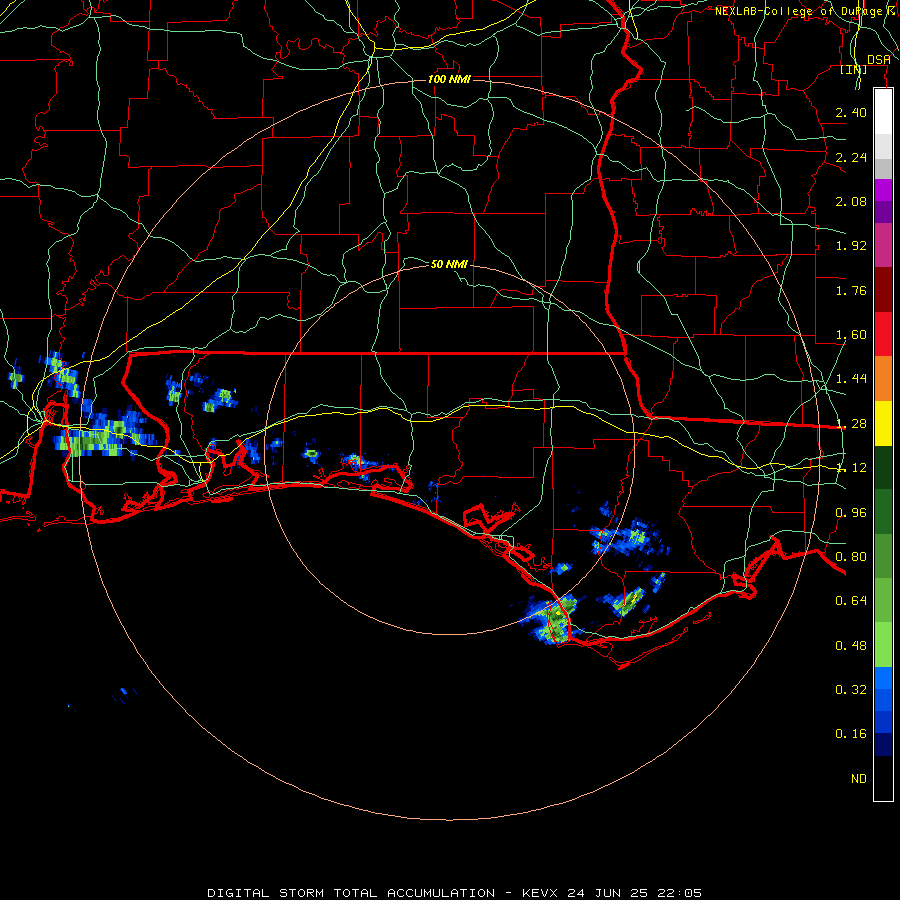Click the 2.40 legend value
The image size is (900, 900).
click(851, 112)
